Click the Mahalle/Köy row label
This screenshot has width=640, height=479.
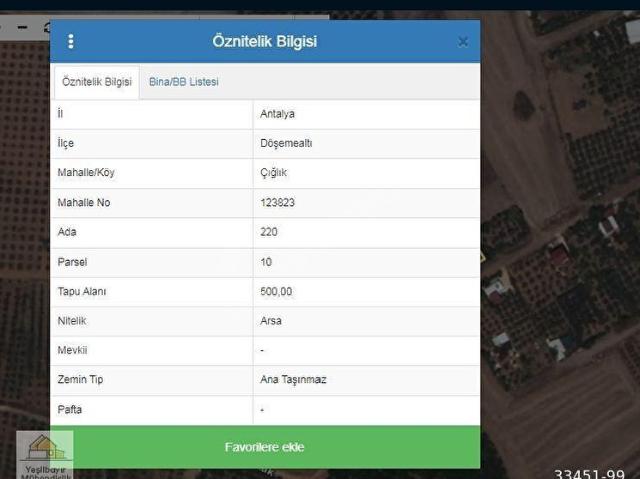86,173
